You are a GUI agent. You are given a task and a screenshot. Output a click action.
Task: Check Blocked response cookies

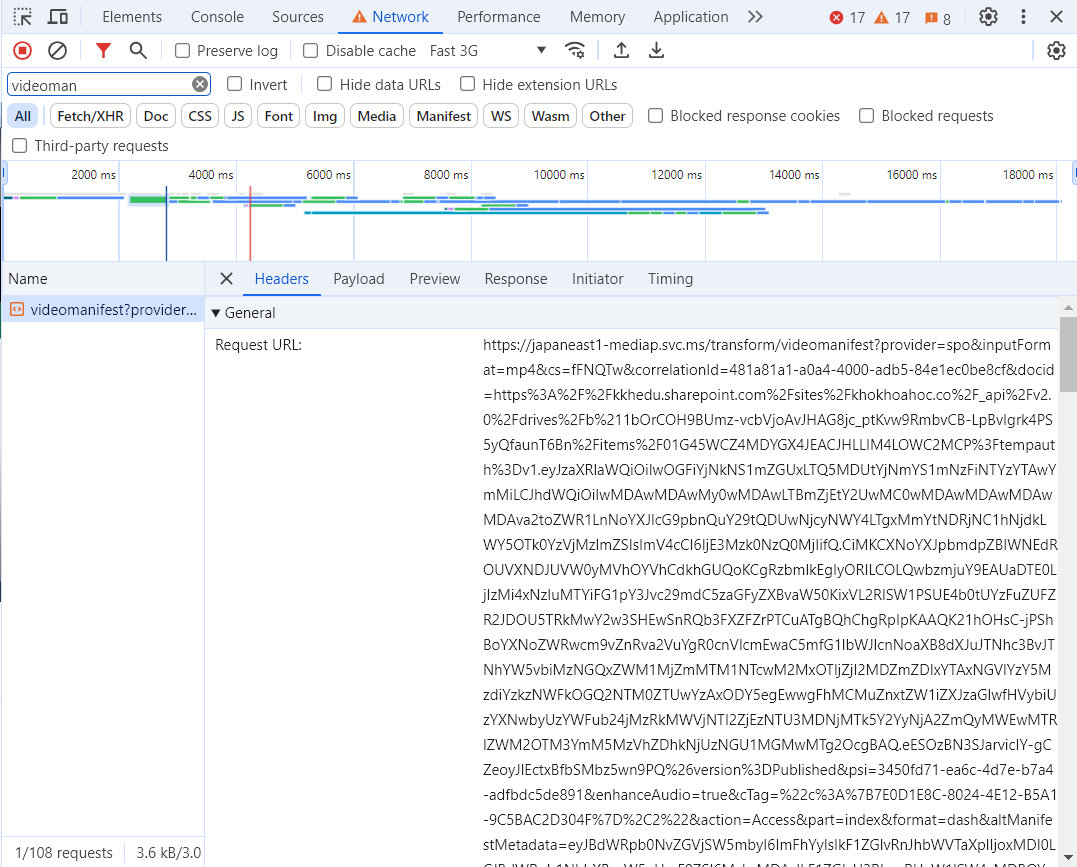655,115
